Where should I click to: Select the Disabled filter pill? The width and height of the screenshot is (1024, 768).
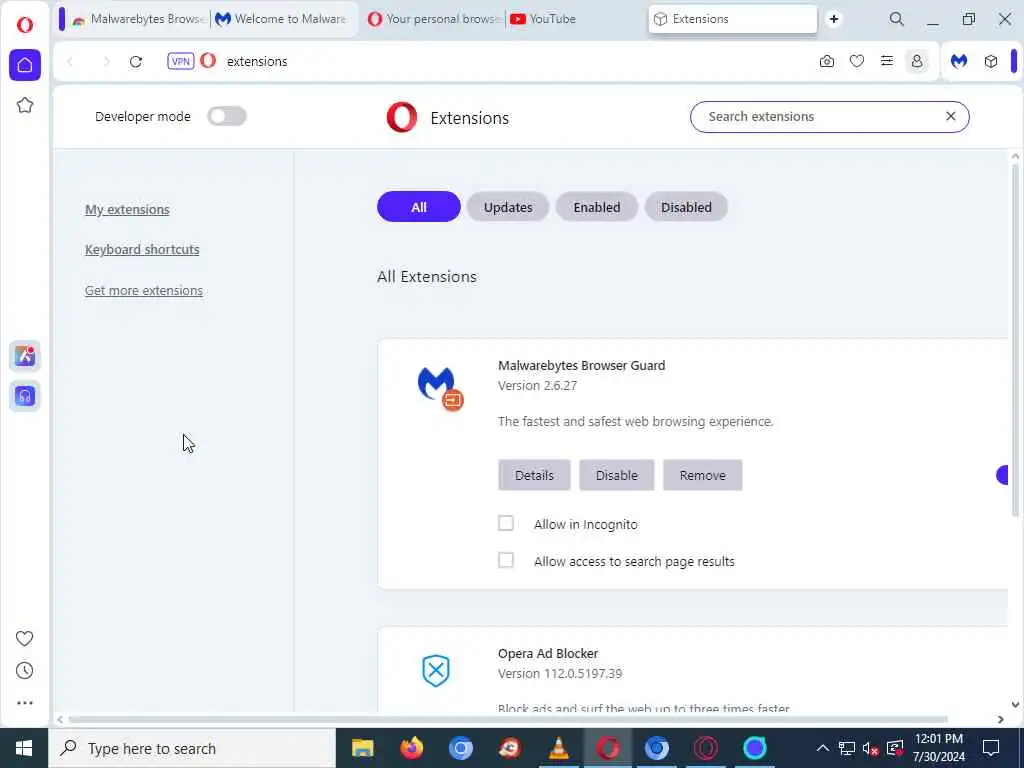pos(686,207)
